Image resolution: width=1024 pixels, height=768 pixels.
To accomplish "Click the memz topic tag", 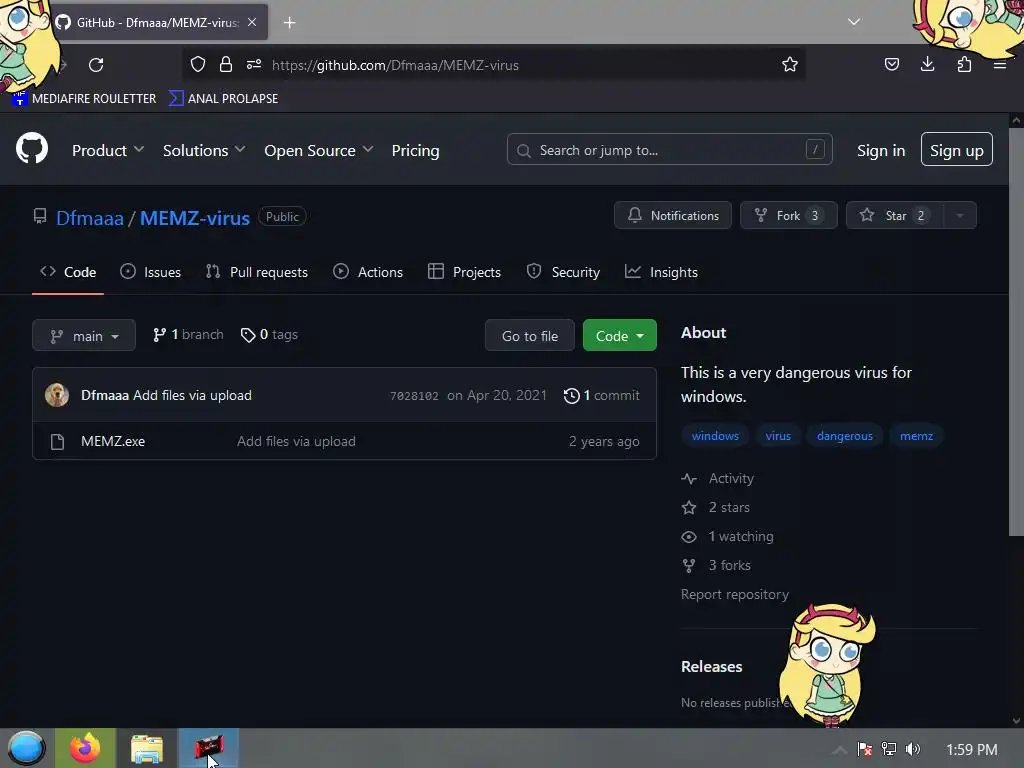I will point(916,436).
